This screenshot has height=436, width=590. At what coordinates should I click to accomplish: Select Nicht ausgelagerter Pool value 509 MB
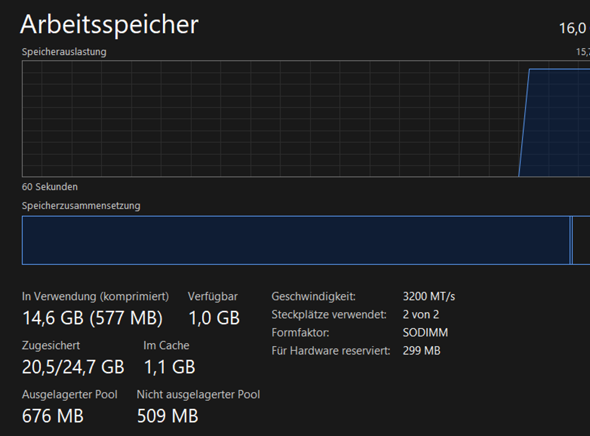[167, 416]
